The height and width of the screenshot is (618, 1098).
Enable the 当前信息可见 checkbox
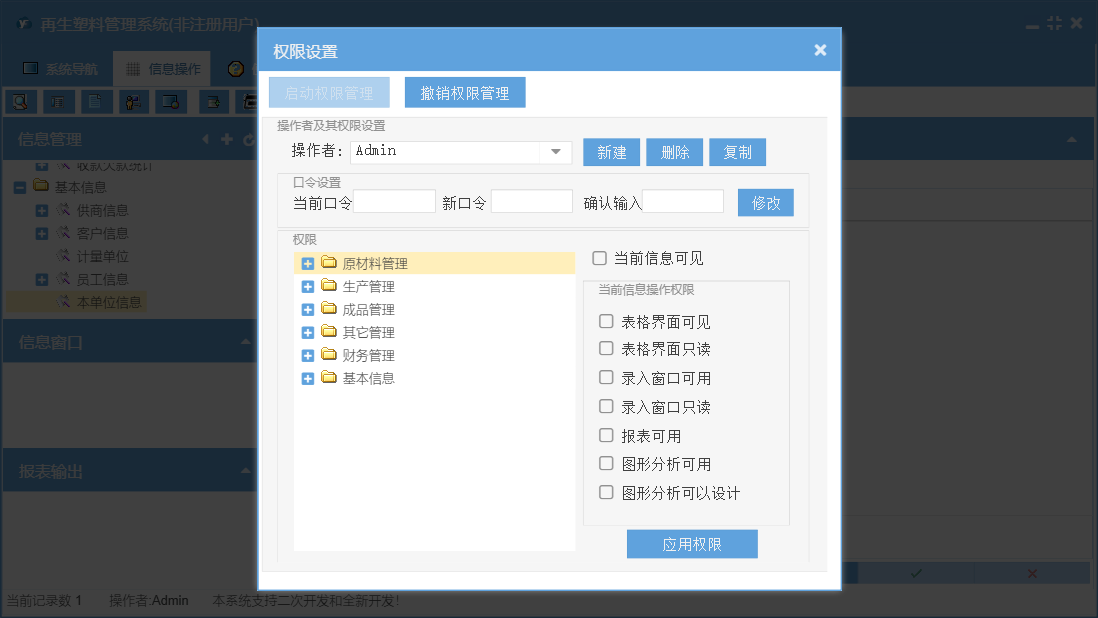[x=600, y=258]
